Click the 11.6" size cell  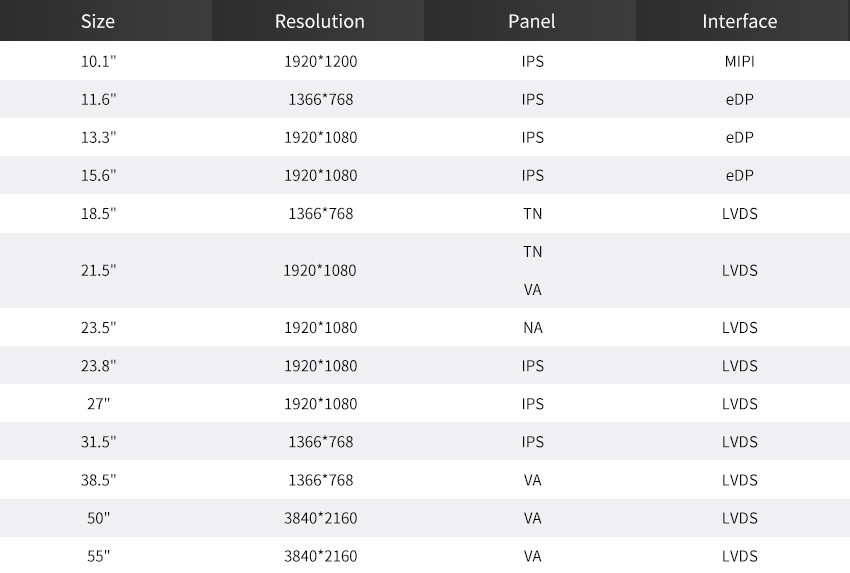pyautogui.click(x=99, y=100)
